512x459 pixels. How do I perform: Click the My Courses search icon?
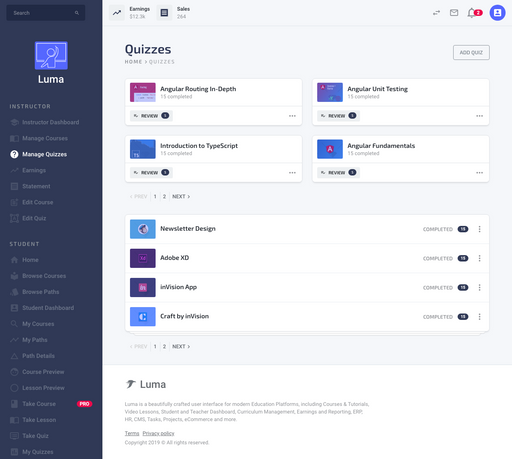pyautogui.click(x=14, y=324)
